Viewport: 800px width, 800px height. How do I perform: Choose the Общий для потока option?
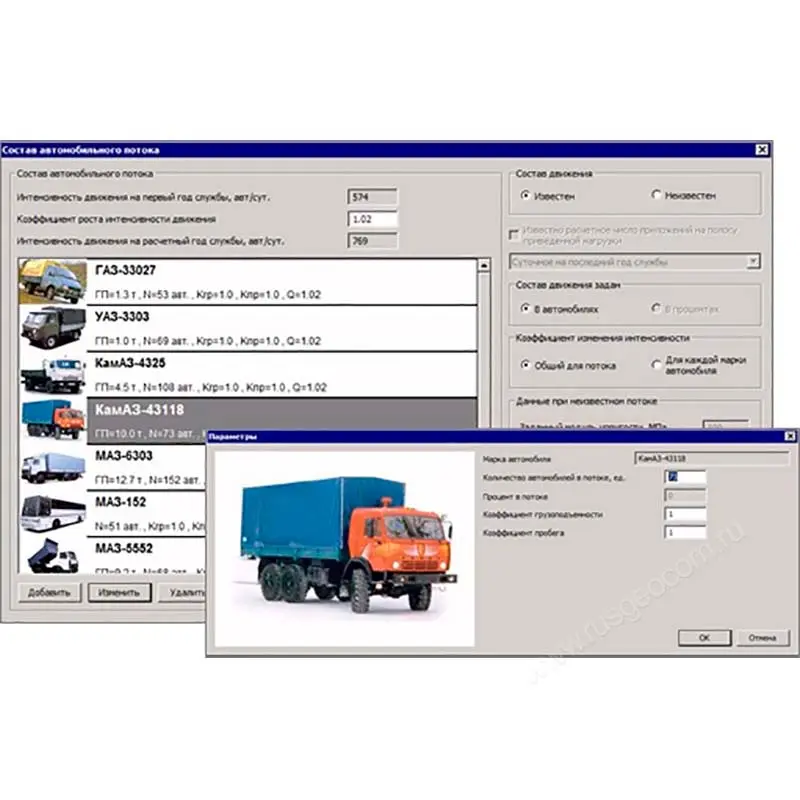pos(526,365)
